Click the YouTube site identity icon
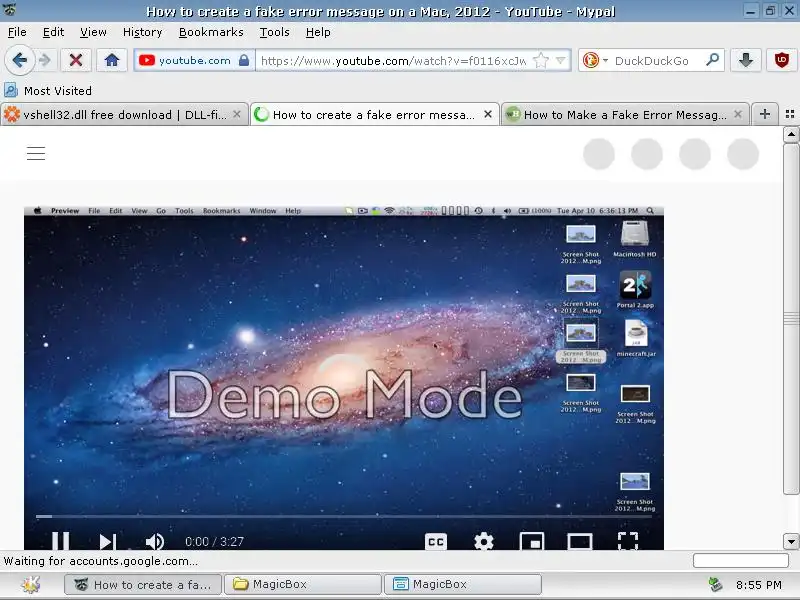Image resolution: width=800 pixels, height=600 pixels. [147, 60]
